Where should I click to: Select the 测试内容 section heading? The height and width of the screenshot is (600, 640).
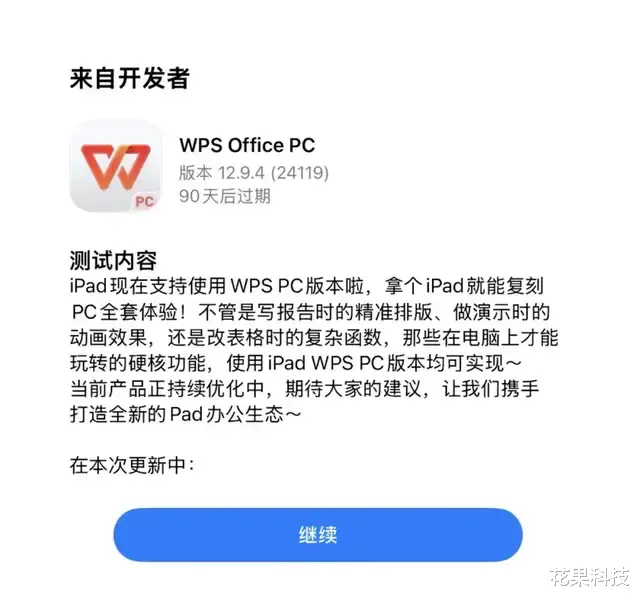click(113, 260)
